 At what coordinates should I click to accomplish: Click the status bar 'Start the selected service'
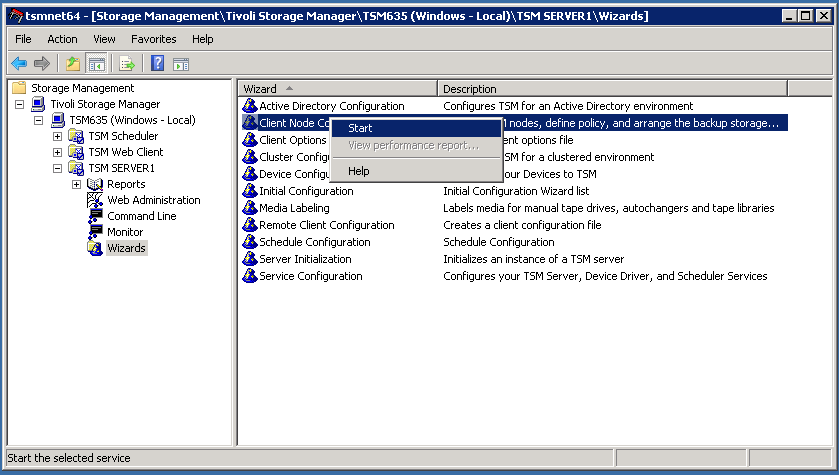pos(69,458)
